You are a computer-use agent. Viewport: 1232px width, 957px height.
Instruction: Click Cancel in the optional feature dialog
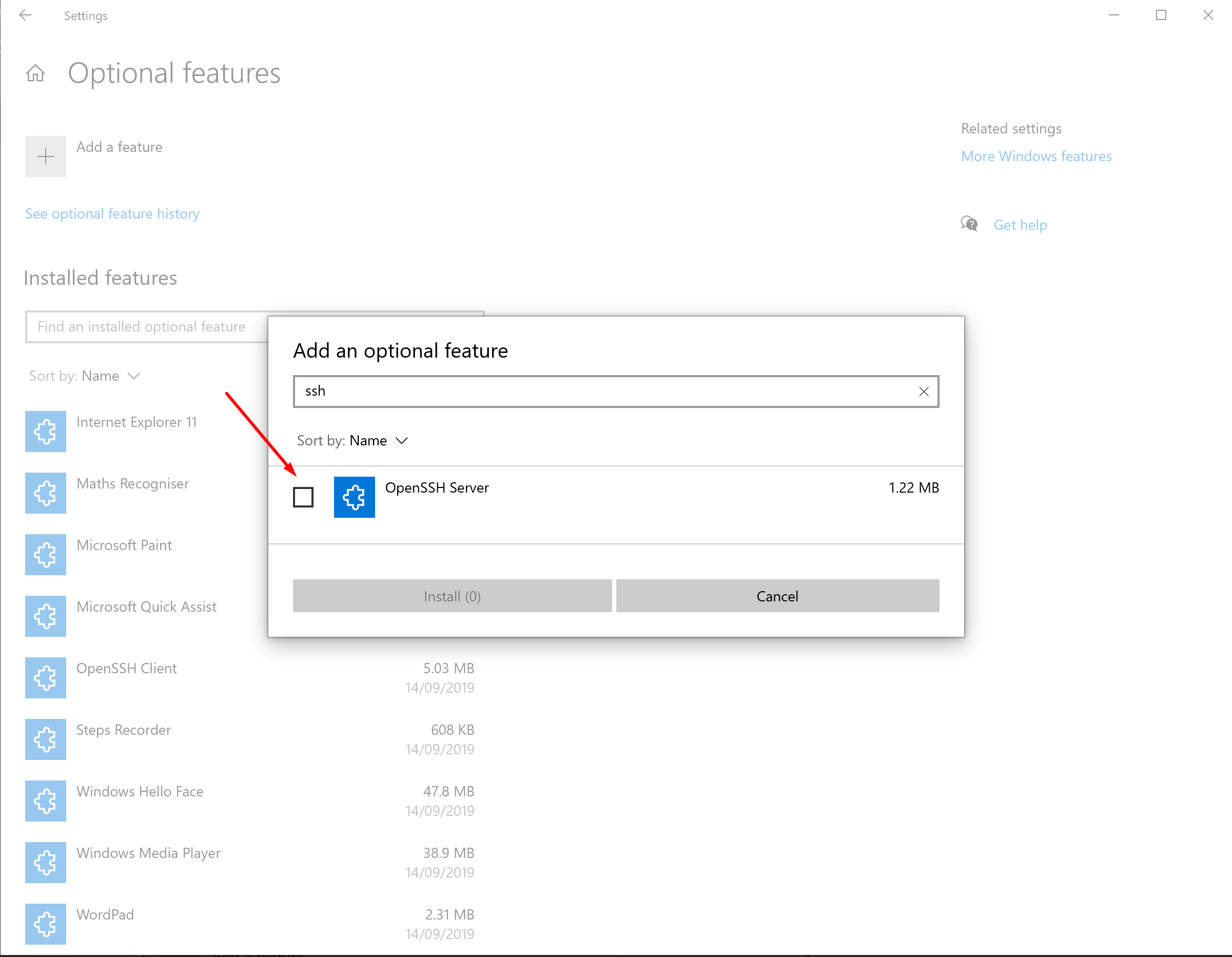[777, 596]
